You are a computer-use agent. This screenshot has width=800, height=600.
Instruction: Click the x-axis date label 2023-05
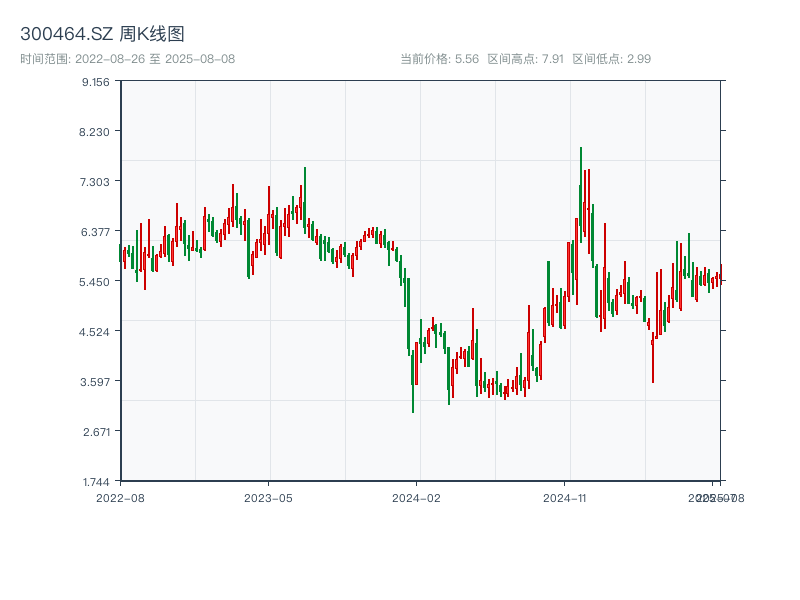point(268,498)
